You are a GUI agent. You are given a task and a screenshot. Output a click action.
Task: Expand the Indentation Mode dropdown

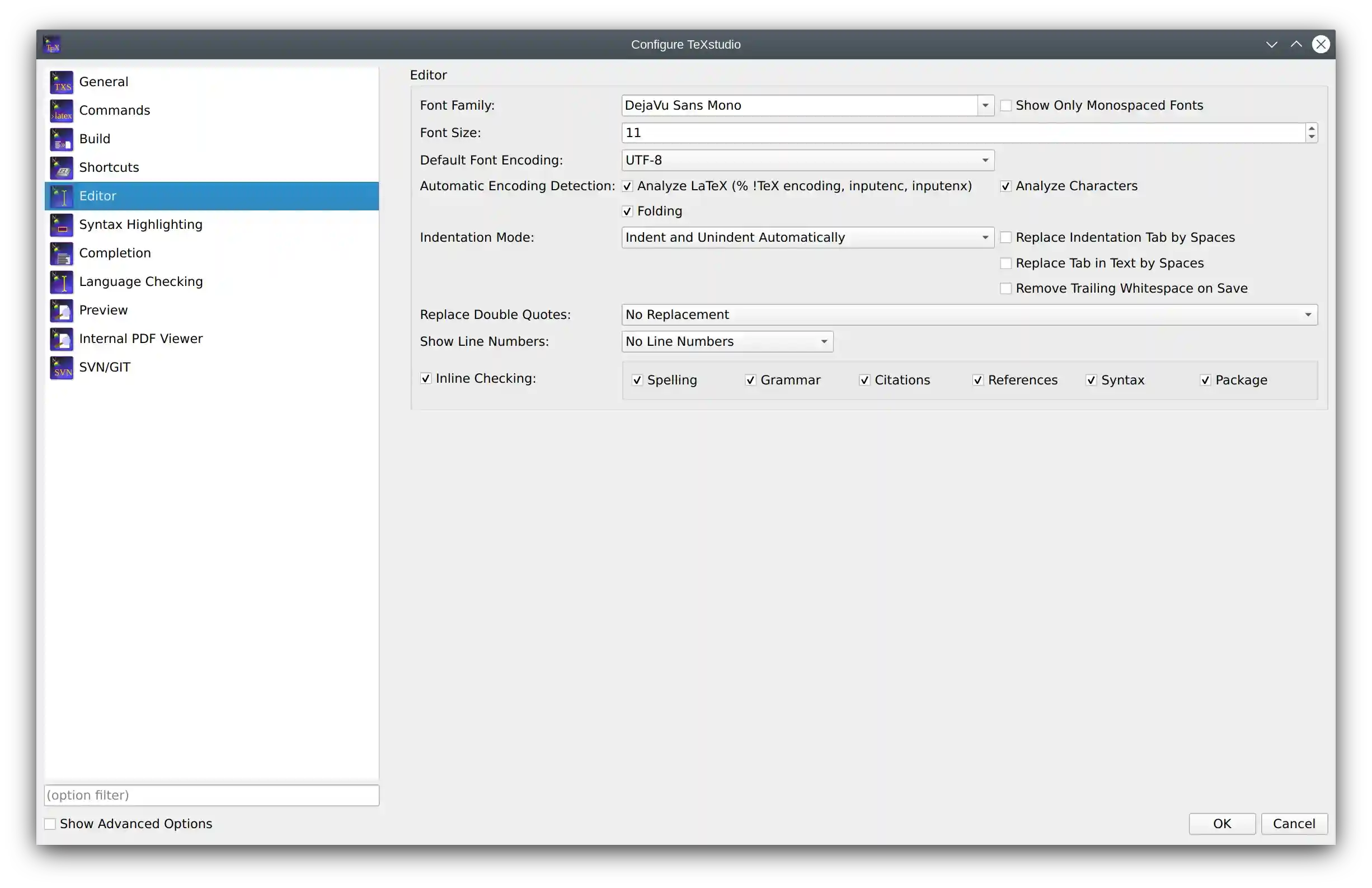click(985, 237)
